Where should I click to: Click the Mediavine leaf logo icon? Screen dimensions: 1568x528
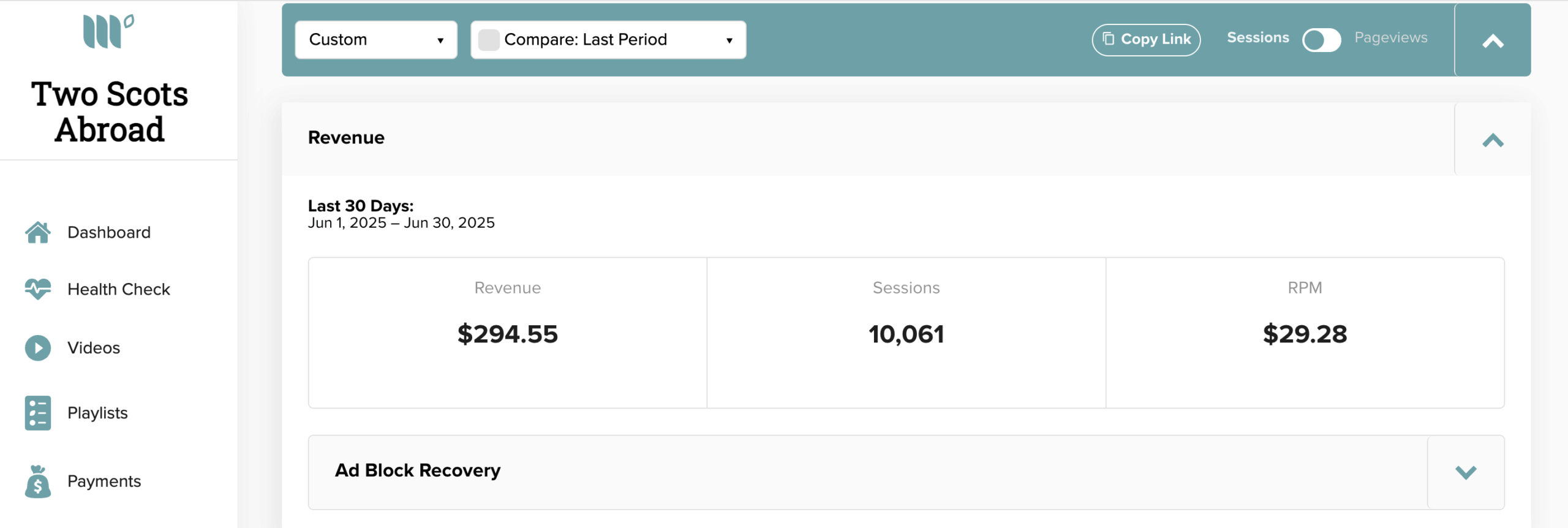(108, 31)
